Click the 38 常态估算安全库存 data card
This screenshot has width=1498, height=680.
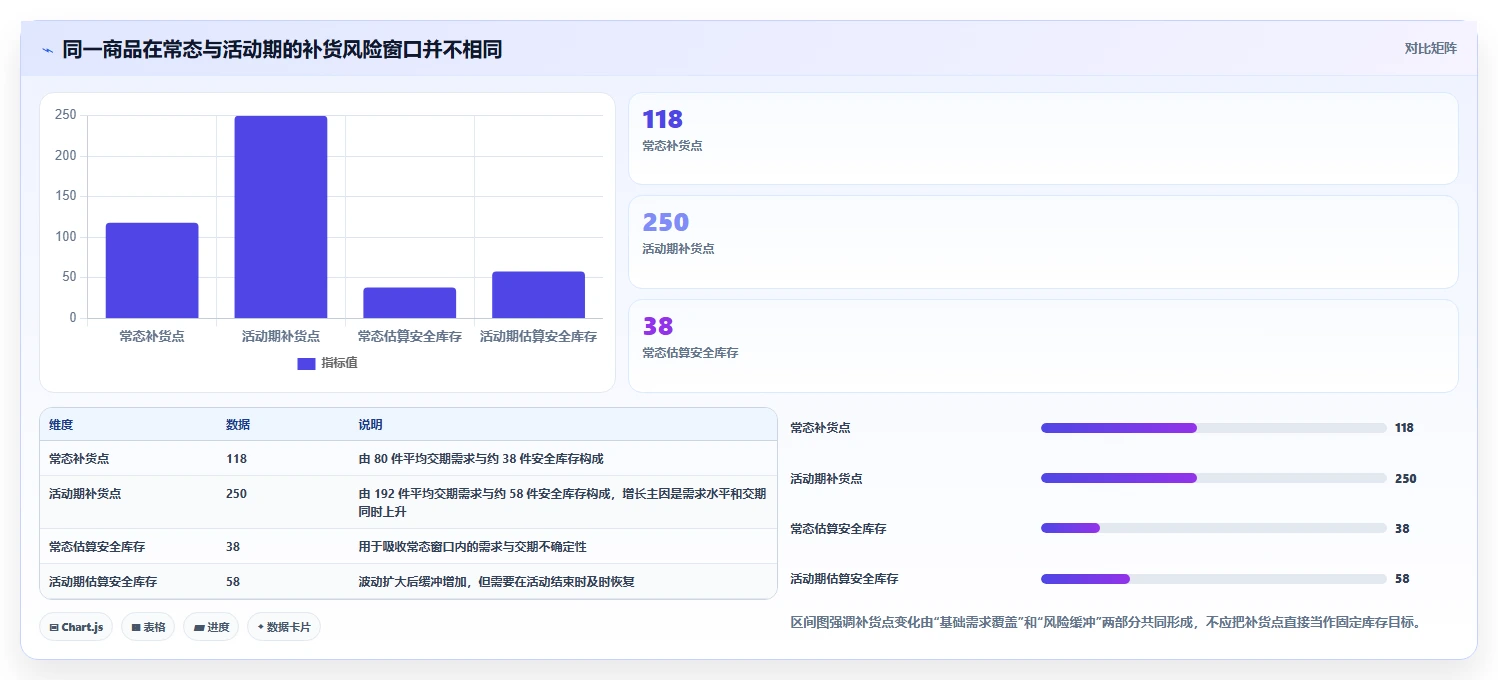(x=1043, y=346)
